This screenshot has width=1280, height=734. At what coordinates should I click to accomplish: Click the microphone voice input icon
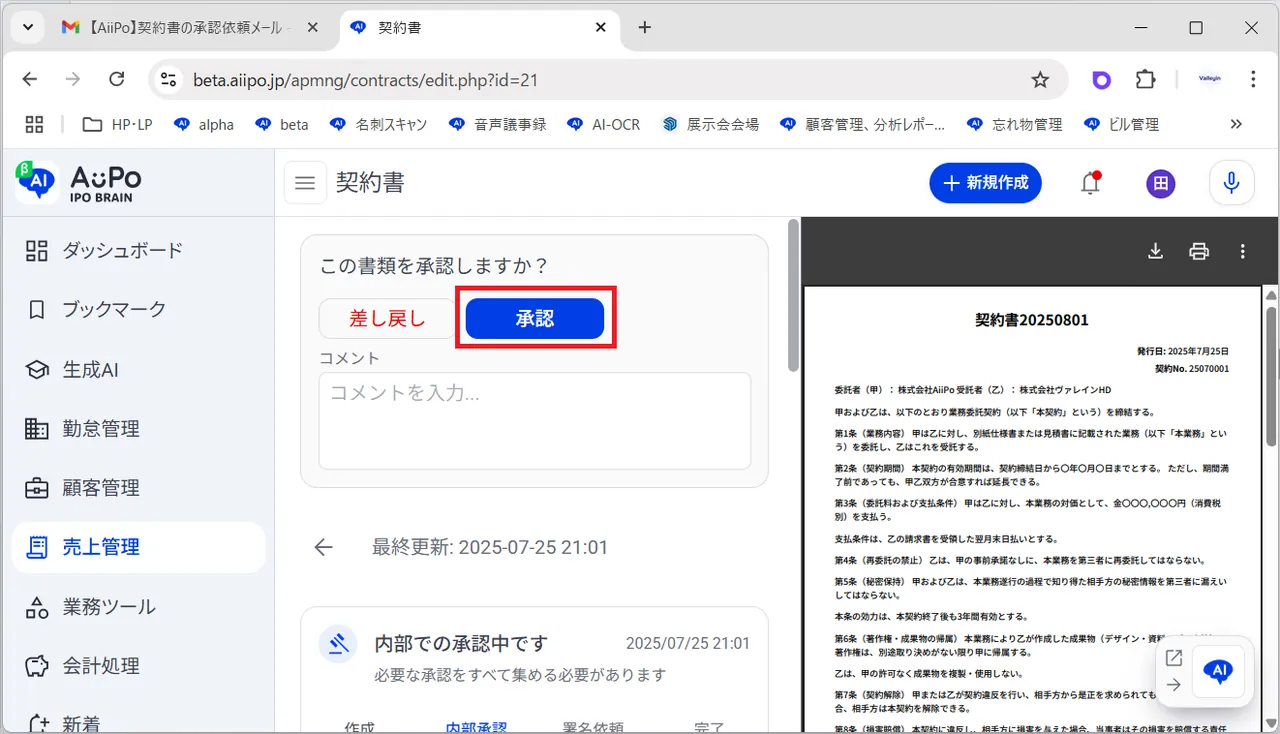point(1231,183)
